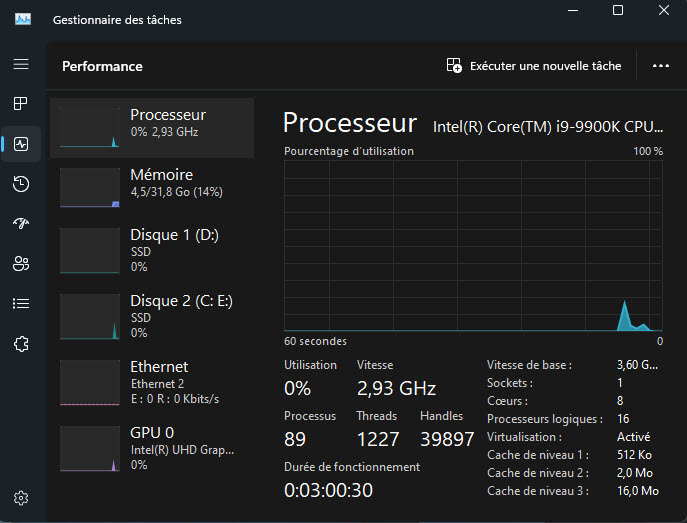Show Disque 2 (C: E:) performance
The image size is (687, 523).
tap(151, 316)
